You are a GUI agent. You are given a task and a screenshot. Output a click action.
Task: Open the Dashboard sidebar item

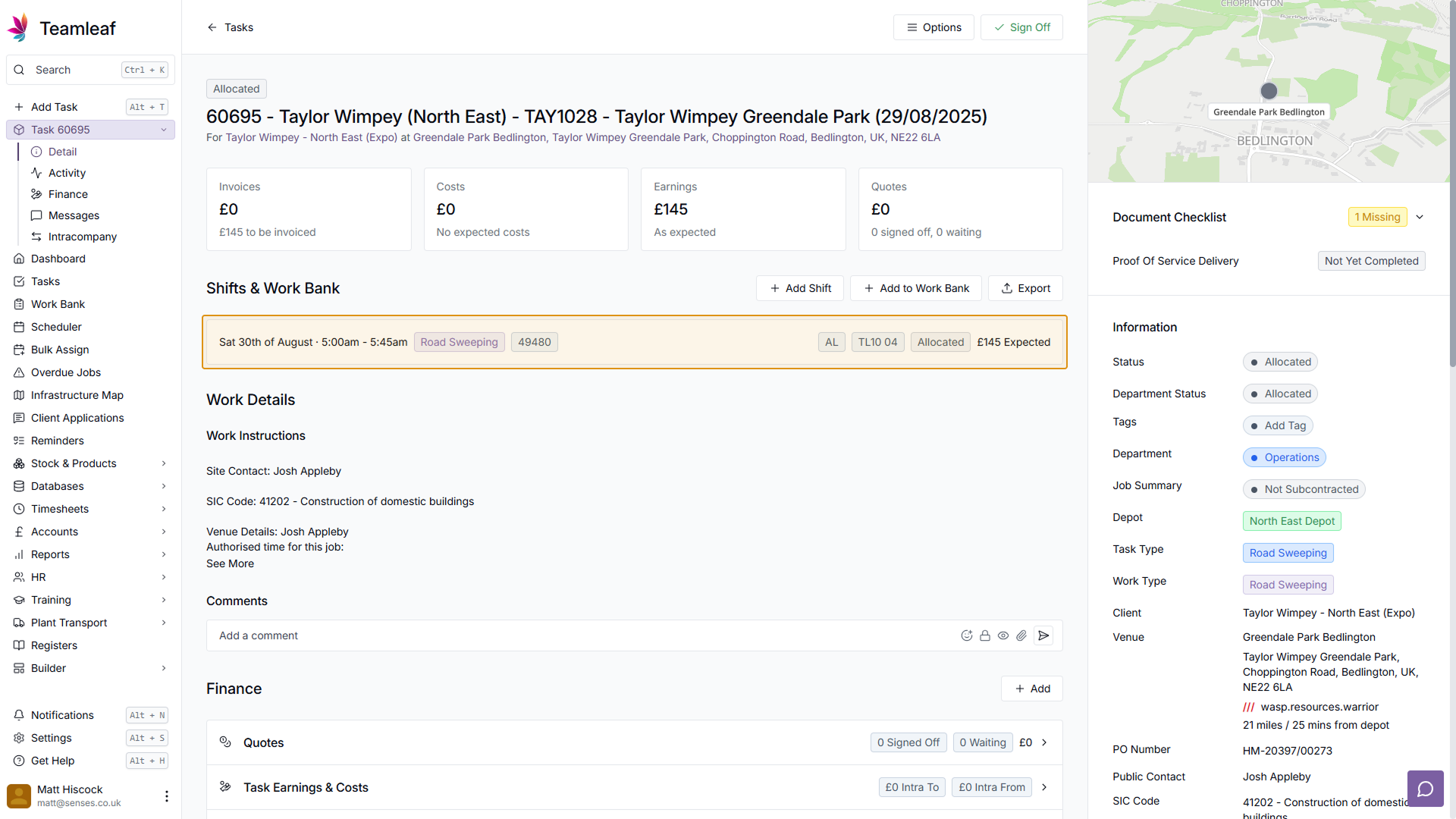coord(90,259)
